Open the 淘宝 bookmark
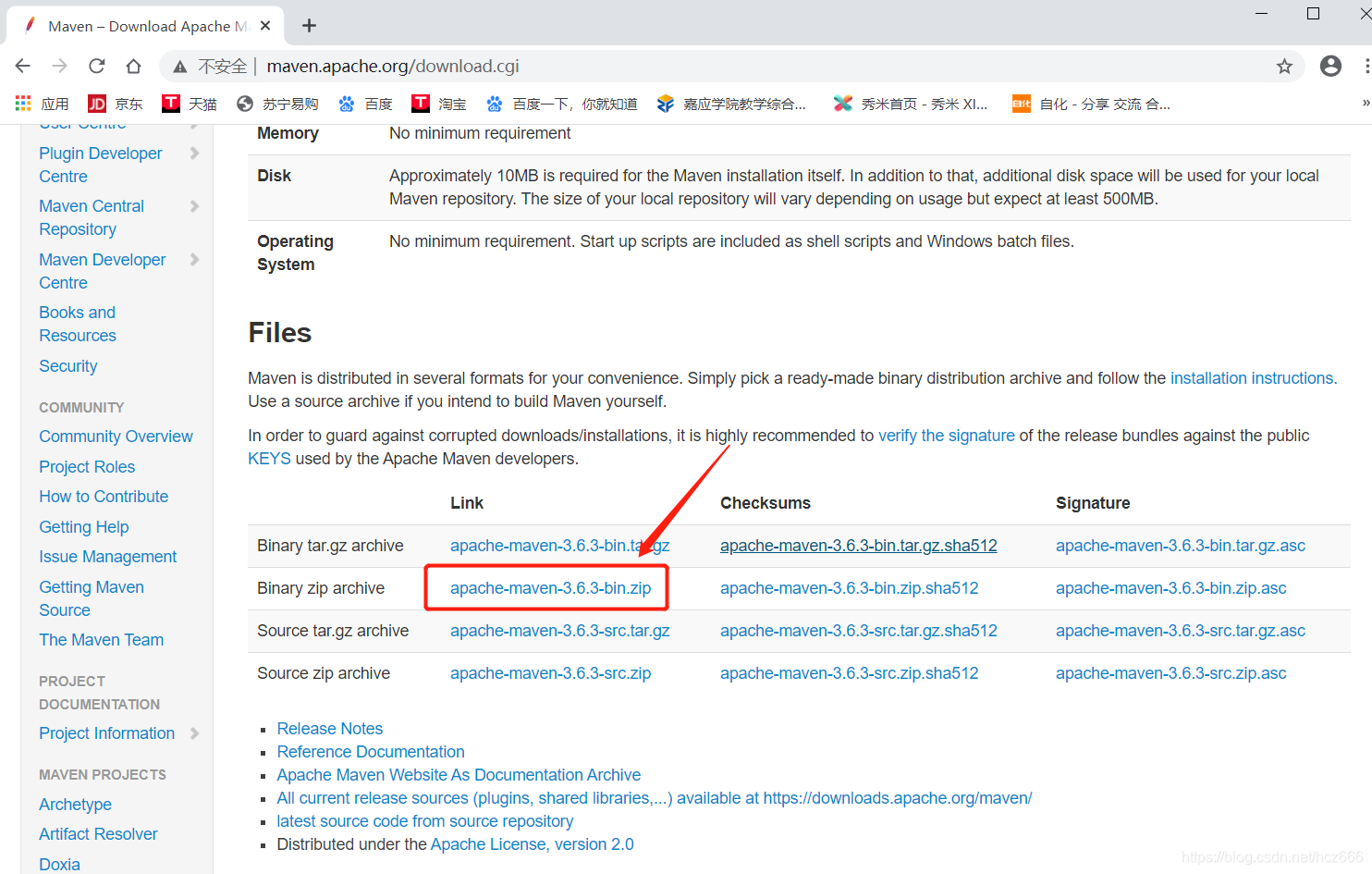This screenshot has height=874, width=1372. point(439,104)
